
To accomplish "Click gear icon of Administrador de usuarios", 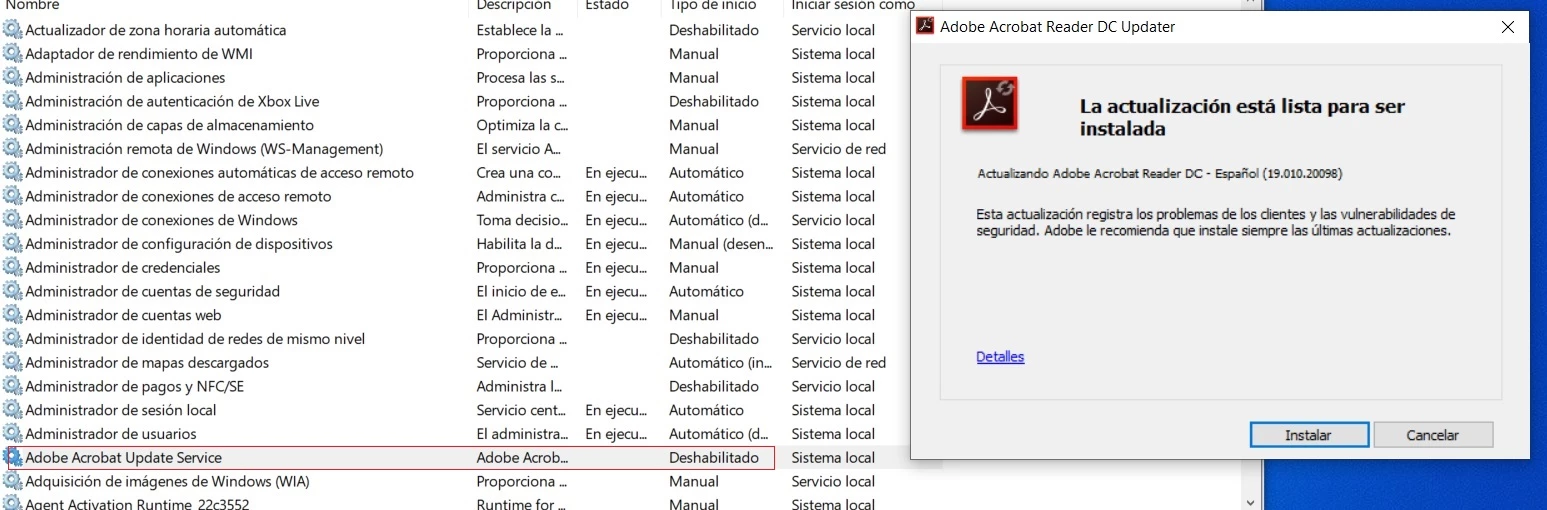I will [12, 434].
